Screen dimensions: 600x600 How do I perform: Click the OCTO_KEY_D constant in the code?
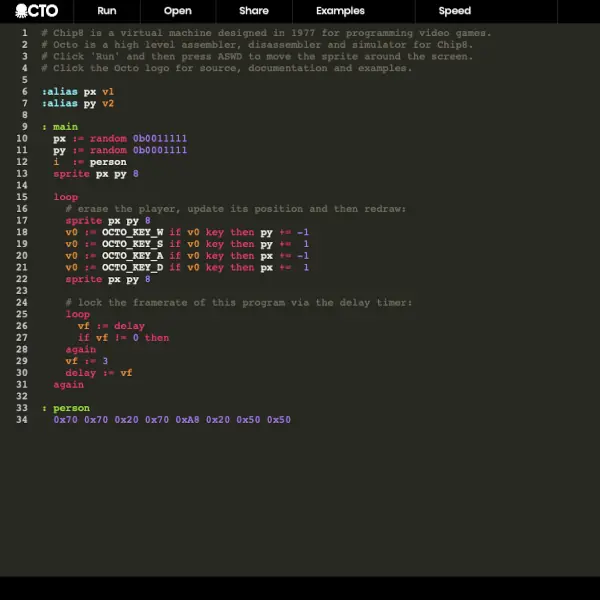(x=132, y=267)
